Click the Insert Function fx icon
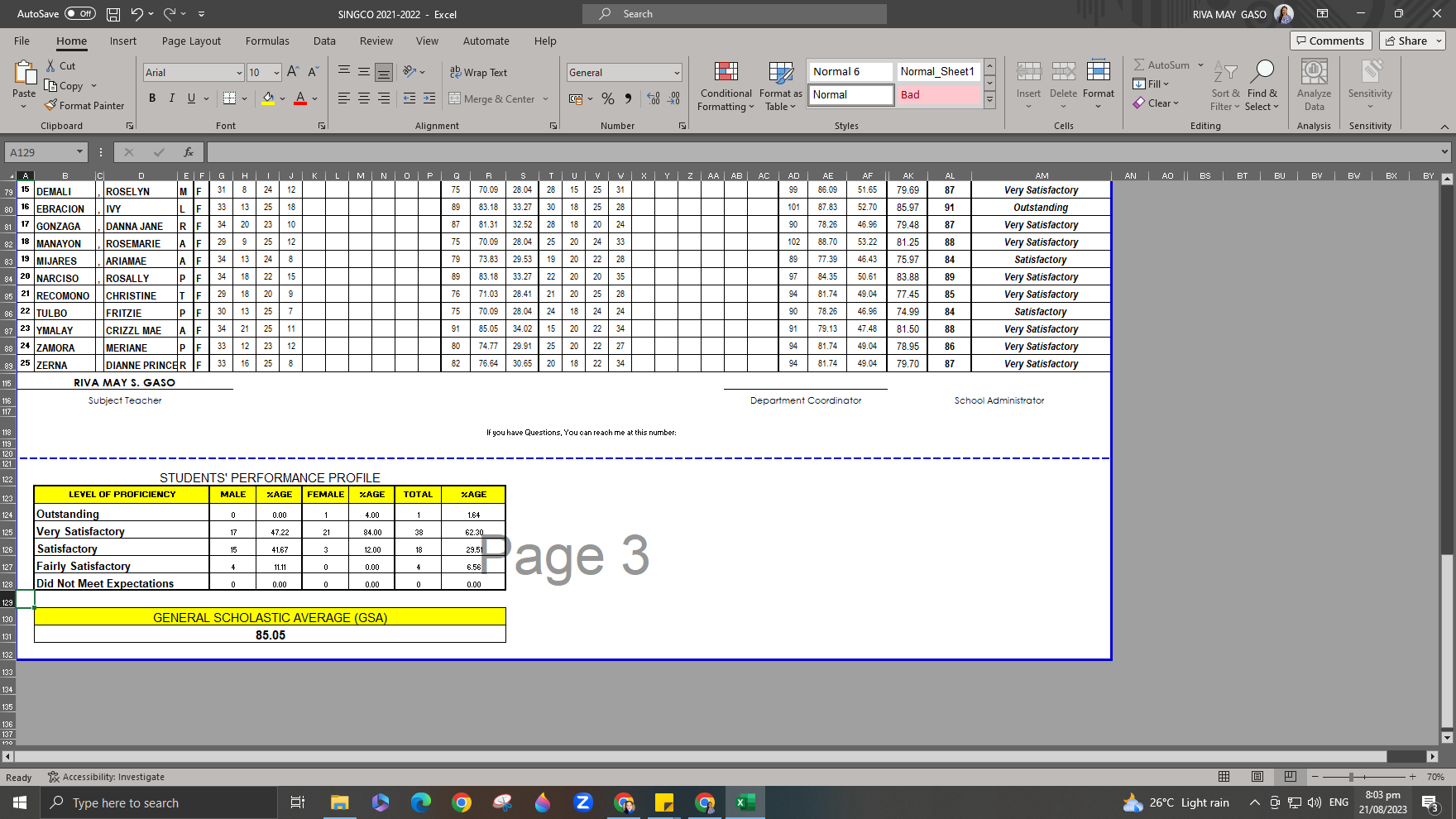 pos(189,152)
